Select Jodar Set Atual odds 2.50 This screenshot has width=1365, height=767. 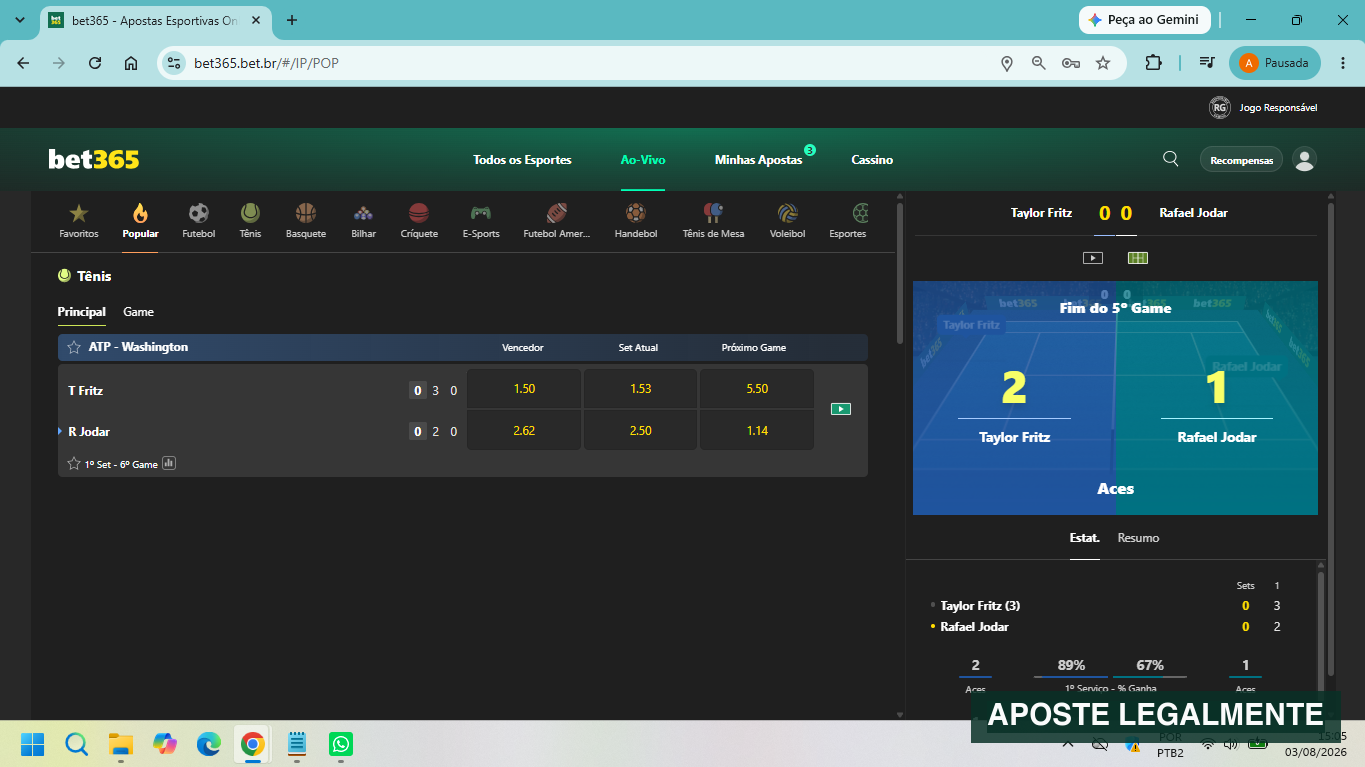(641, 431)
